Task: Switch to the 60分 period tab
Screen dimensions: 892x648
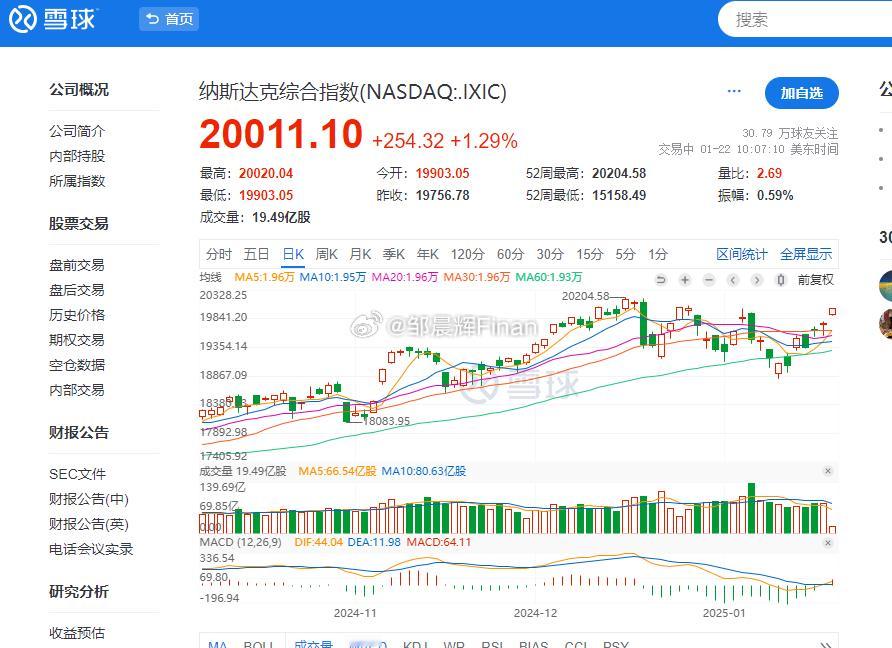Action: pyautogui.click(x=510, y=254)
